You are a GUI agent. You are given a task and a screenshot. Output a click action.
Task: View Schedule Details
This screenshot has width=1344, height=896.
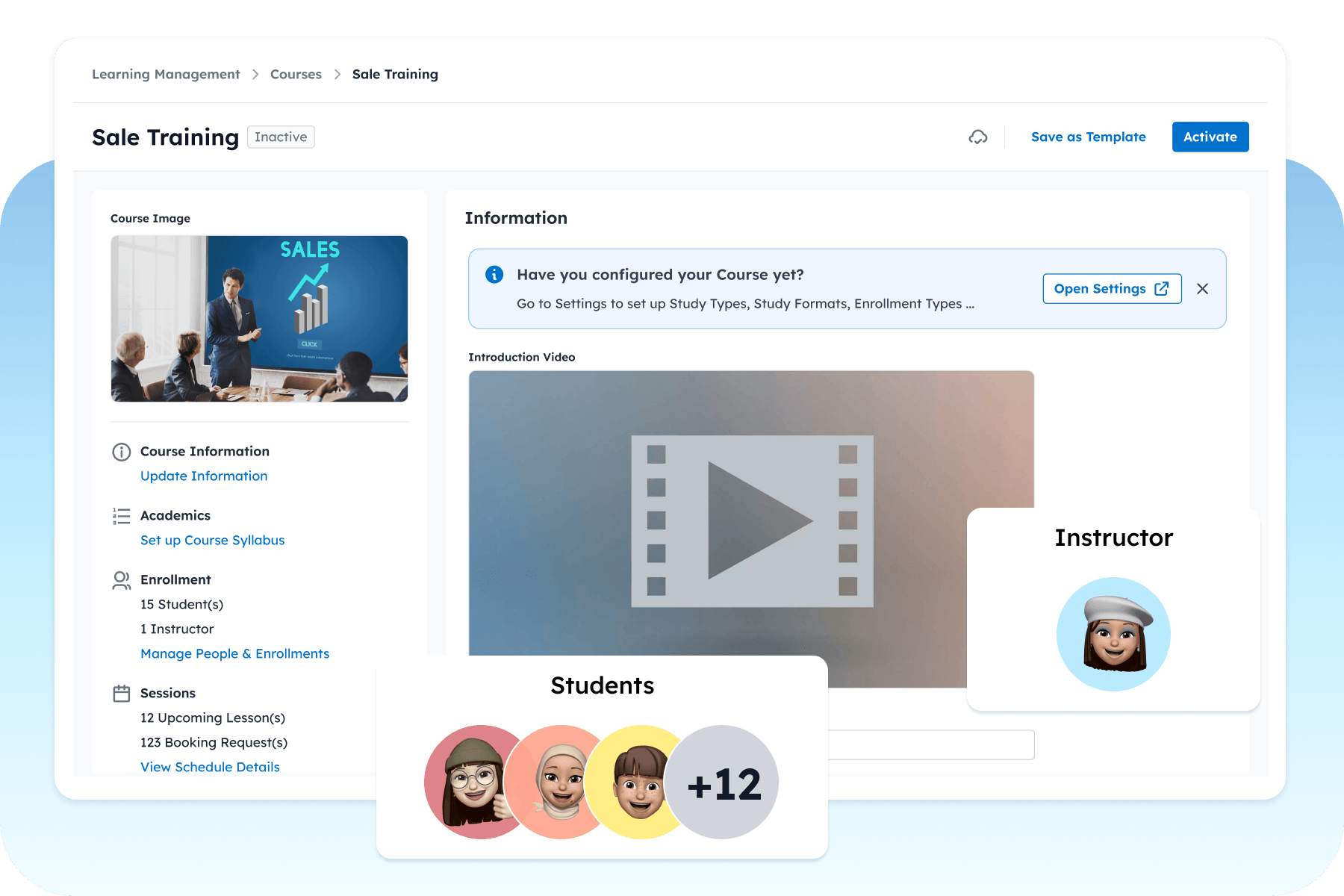pyautogui.click(x=210, y=767)
